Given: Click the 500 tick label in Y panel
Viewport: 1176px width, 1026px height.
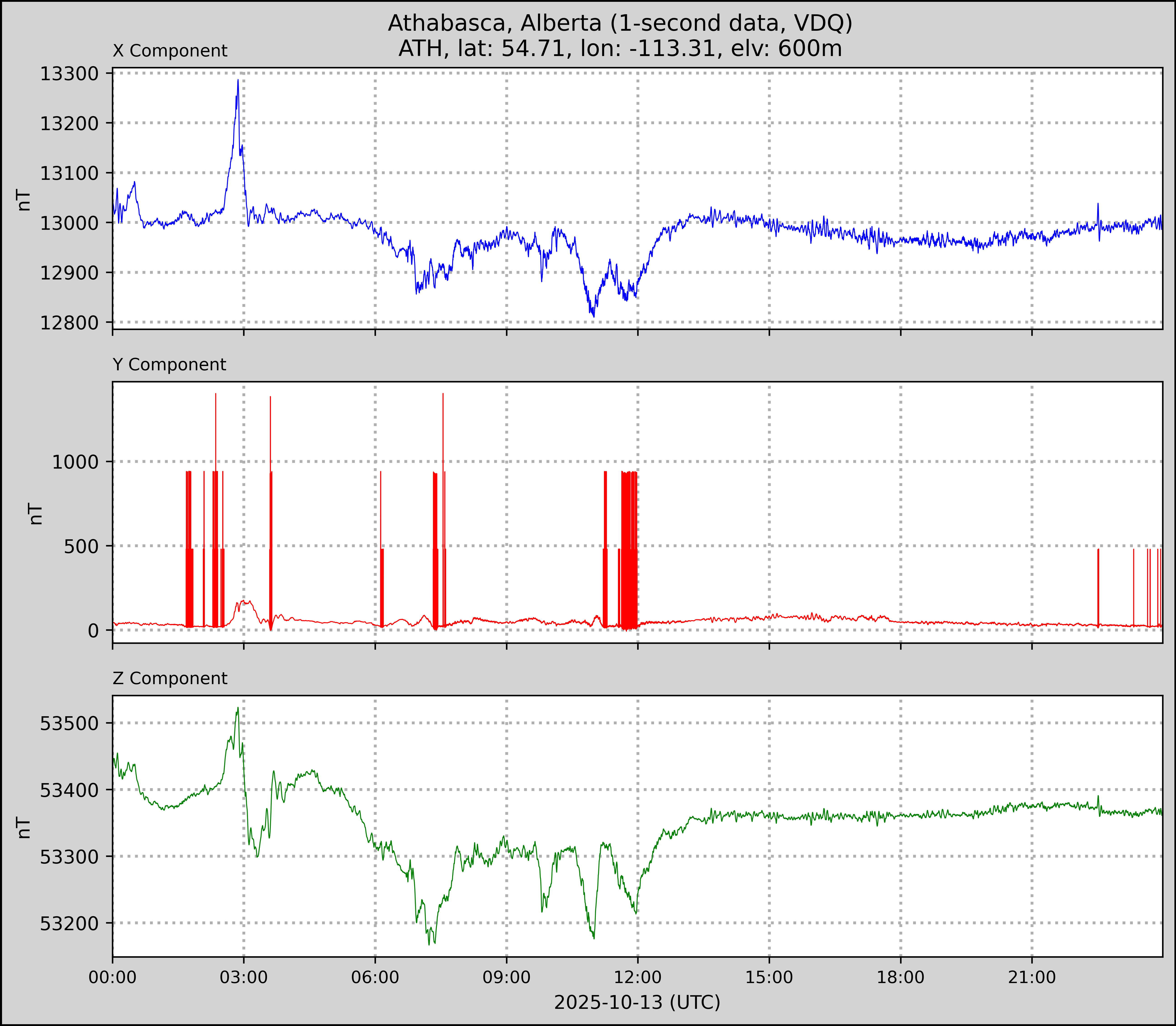Looking at the screenshot, I should 81,546.
